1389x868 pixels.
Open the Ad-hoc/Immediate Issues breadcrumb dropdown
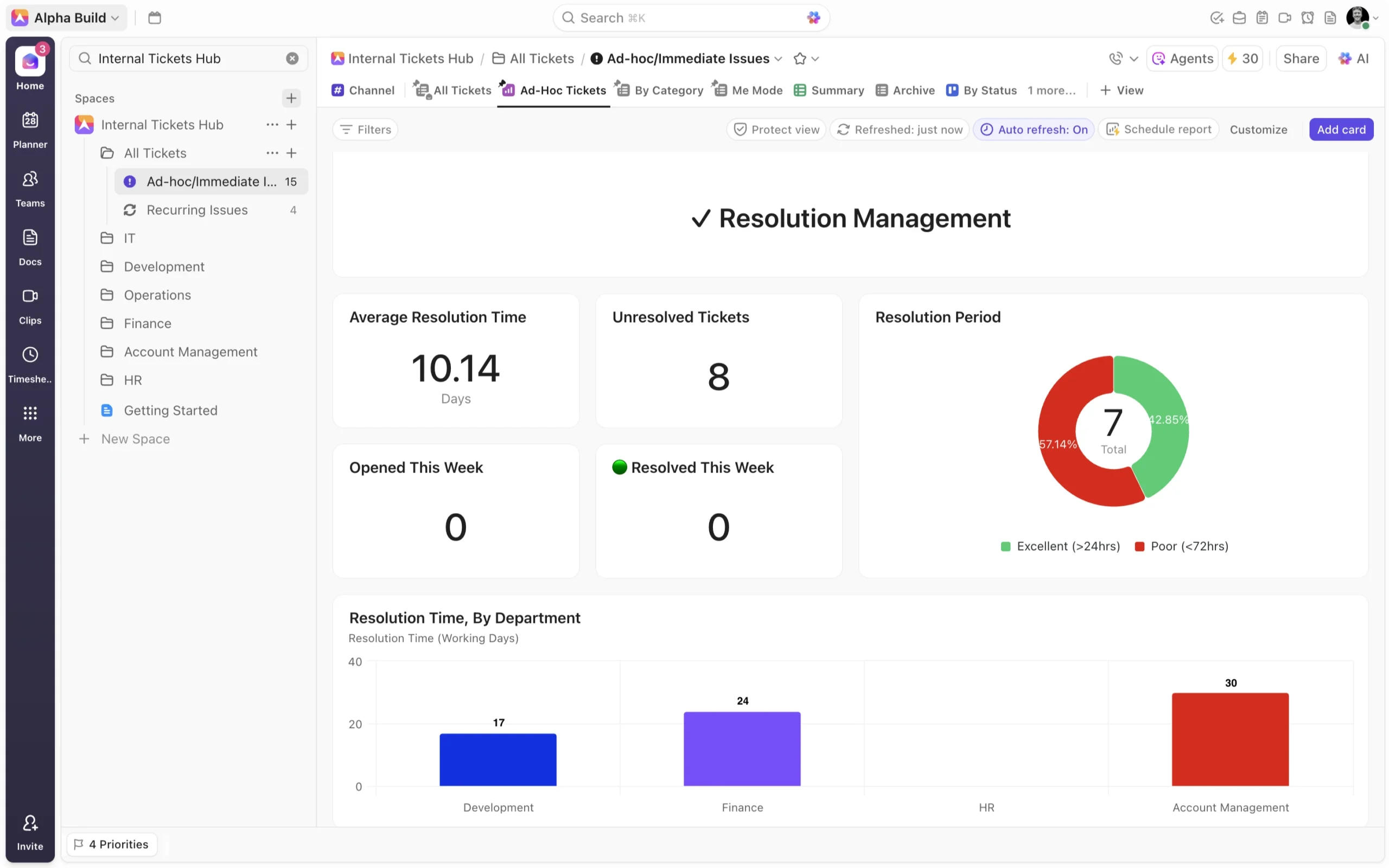[x=778, y=59]
